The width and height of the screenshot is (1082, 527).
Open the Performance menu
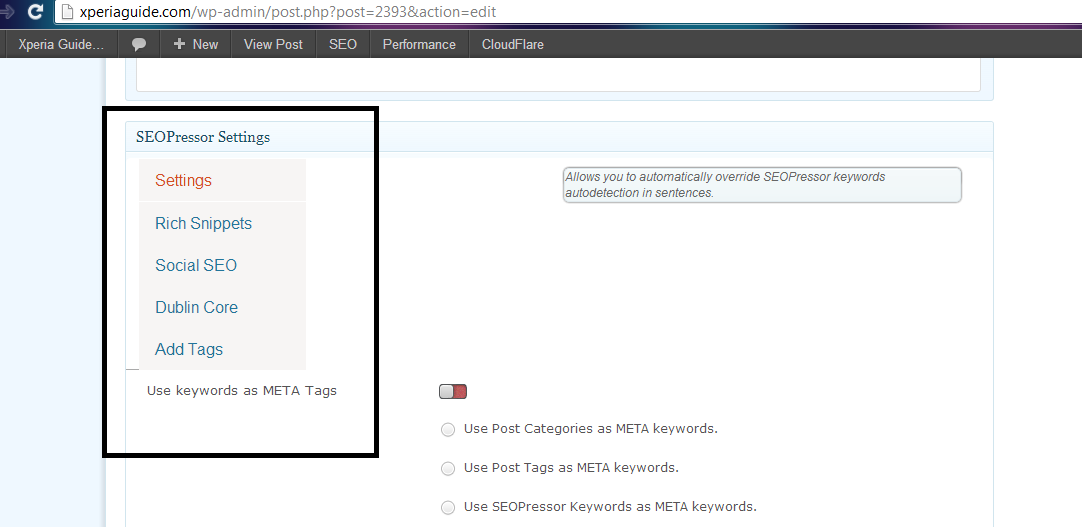coord(420,44)
